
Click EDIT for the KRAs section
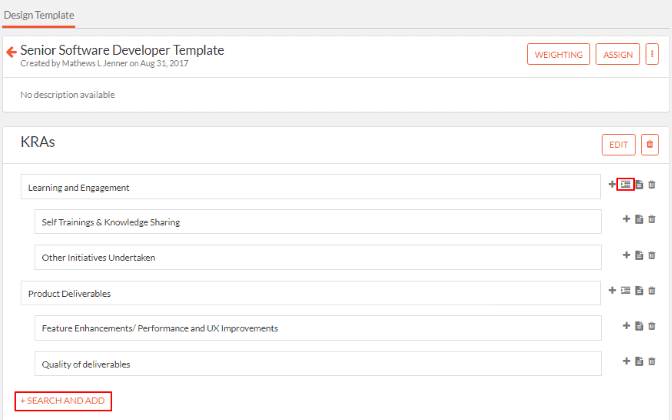click(618, 145)
